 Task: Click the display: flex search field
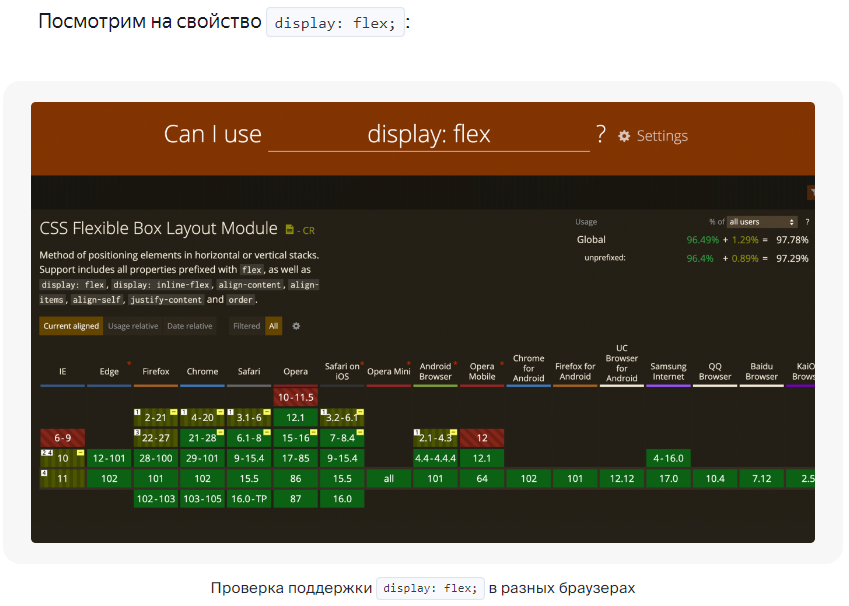pyautogui.click(x=429, y=134)
